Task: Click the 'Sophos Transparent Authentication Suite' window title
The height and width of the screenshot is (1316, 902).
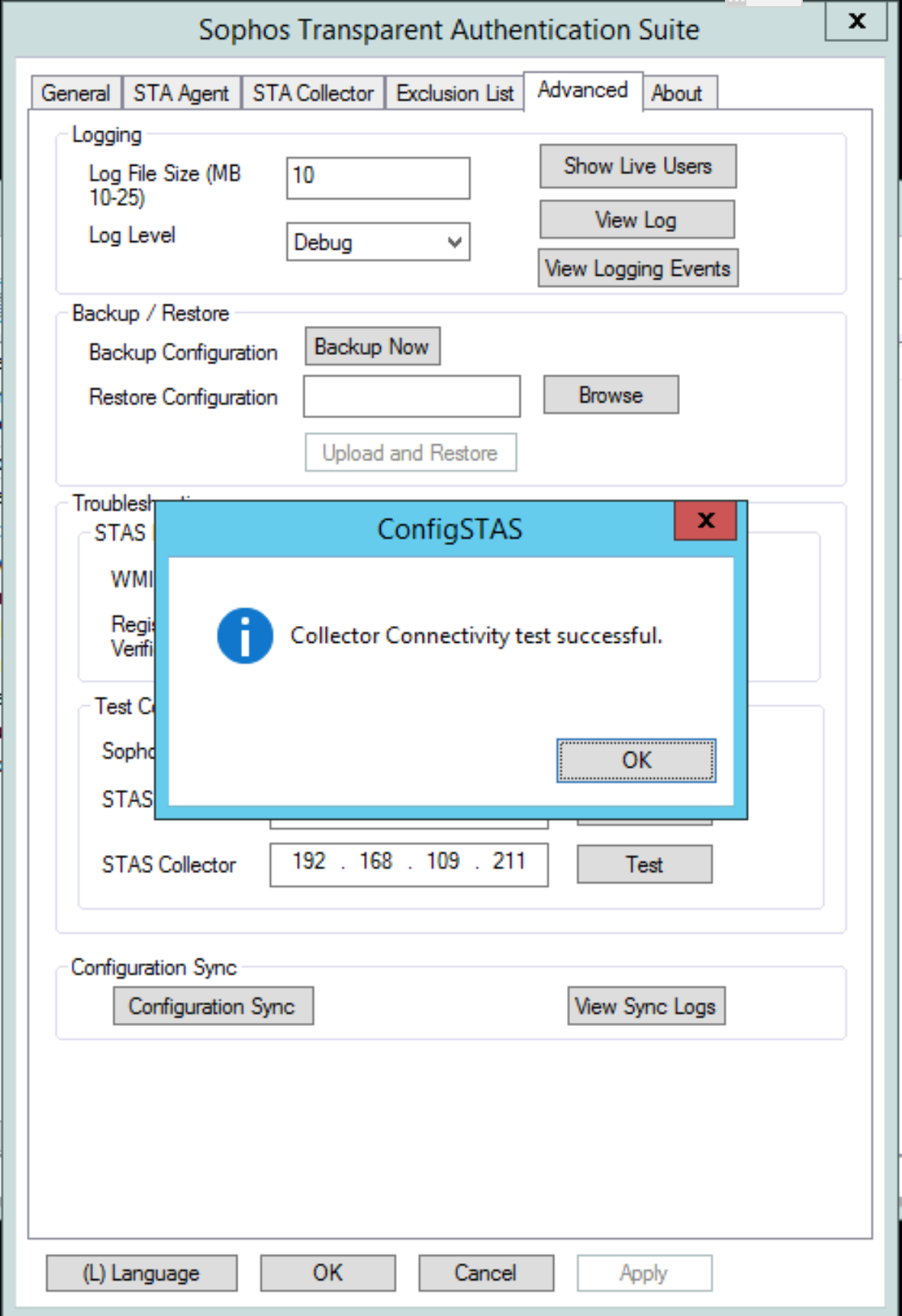Action: click(449, 30)
